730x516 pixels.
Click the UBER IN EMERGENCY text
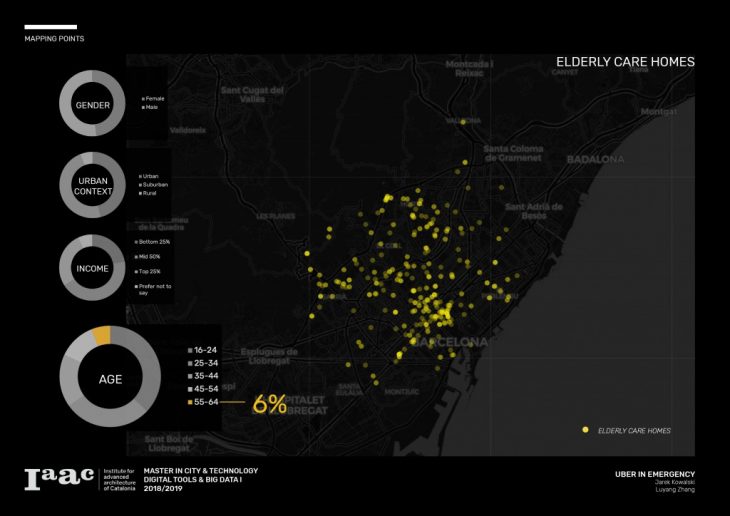tap(654, 474)
